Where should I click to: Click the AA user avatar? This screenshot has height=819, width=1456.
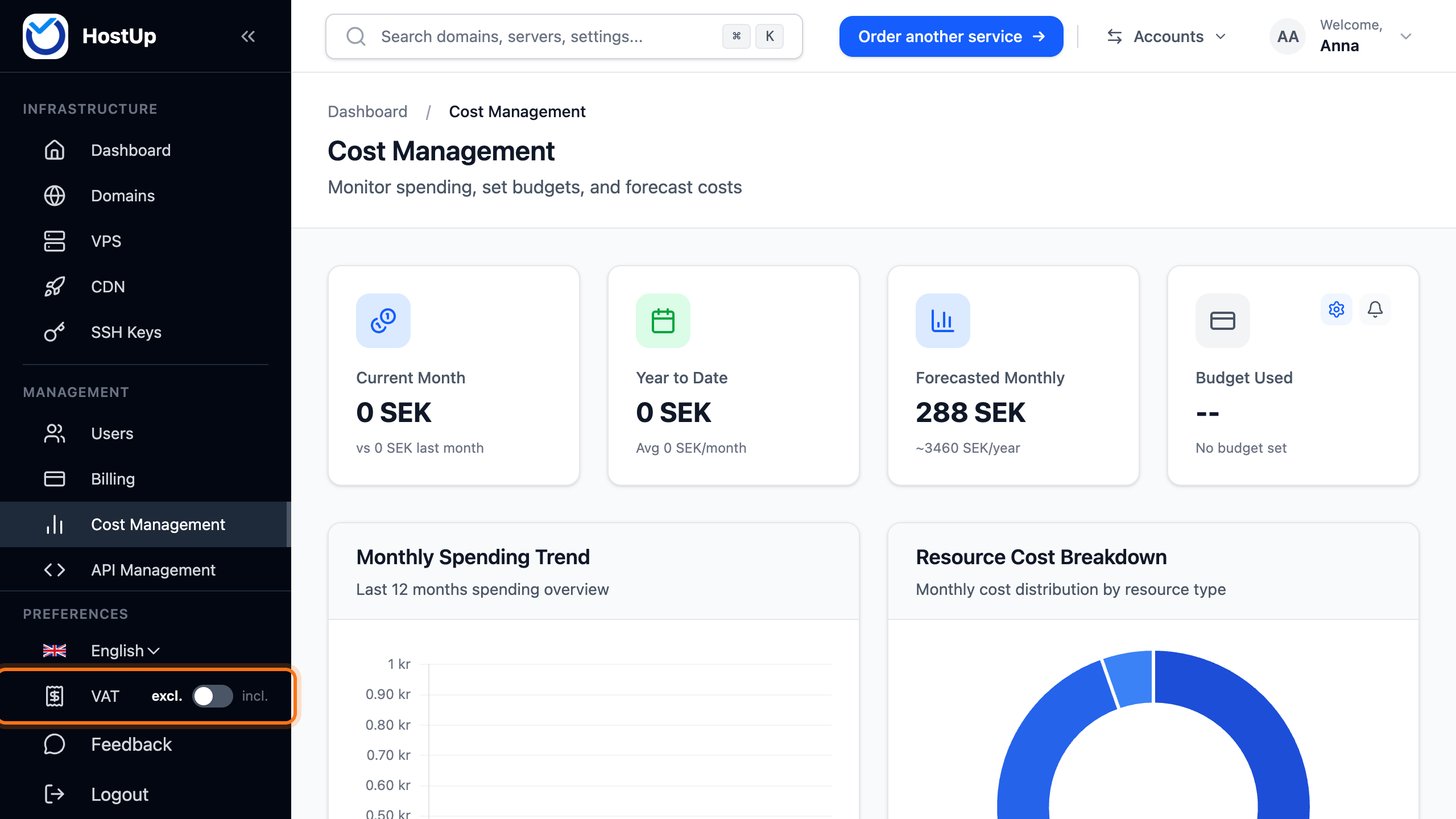[x=1288, y=36]
